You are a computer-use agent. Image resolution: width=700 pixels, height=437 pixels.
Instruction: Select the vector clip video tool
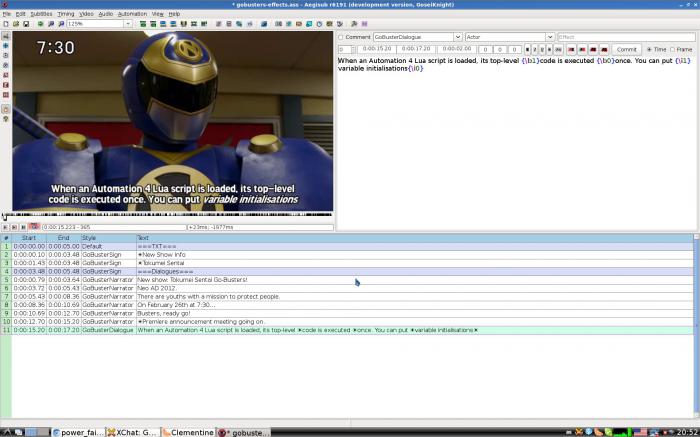6,95
